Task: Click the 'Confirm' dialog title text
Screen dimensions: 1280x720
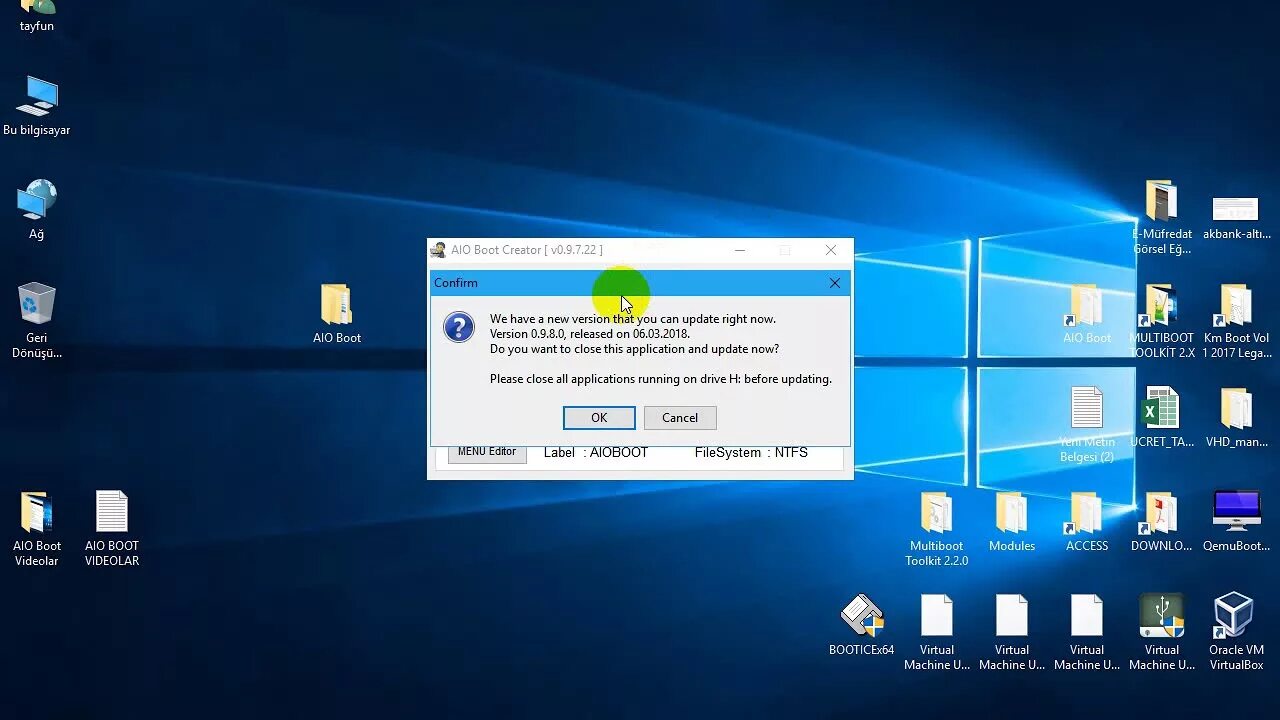Action: click(x=456, y=283)
